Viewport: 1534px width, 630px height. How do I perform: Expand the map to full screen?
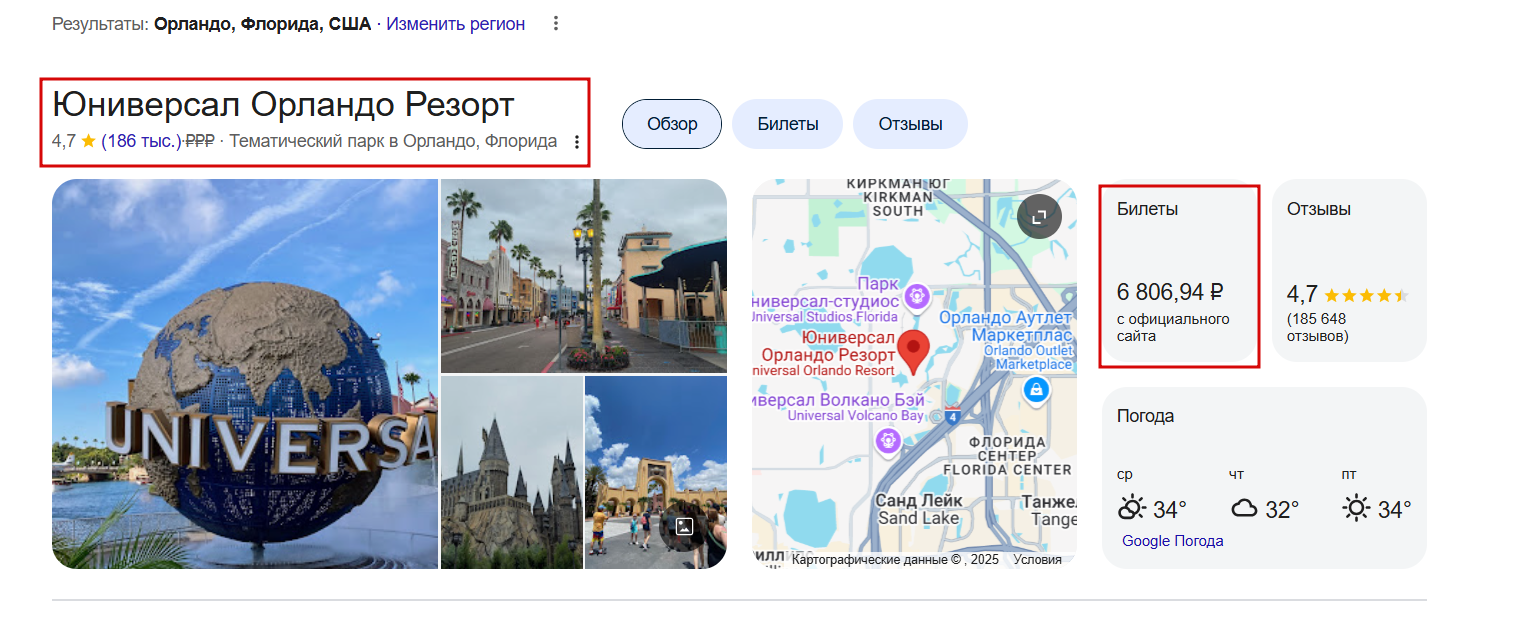click(x=1039, y=217)
